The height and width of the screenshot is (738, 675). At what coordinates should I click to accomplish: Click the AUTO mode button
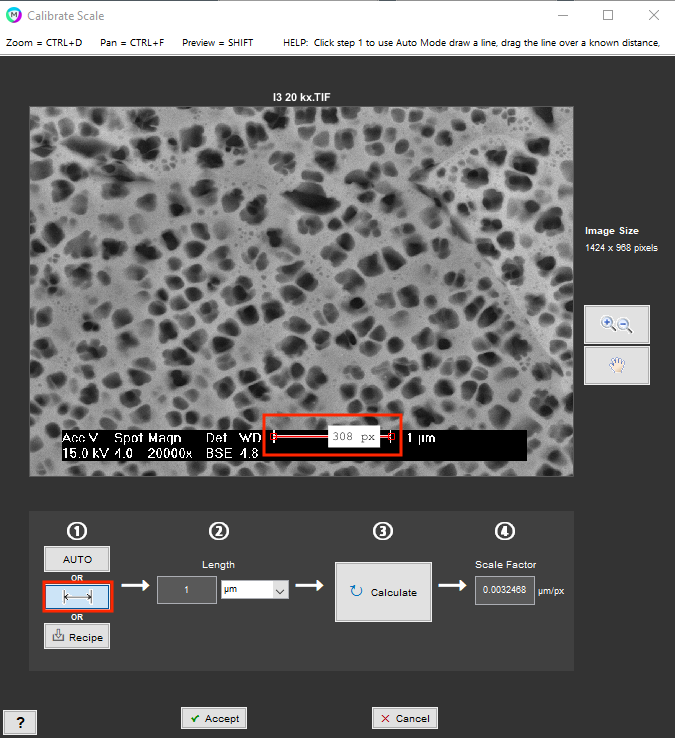click(77, 559)
